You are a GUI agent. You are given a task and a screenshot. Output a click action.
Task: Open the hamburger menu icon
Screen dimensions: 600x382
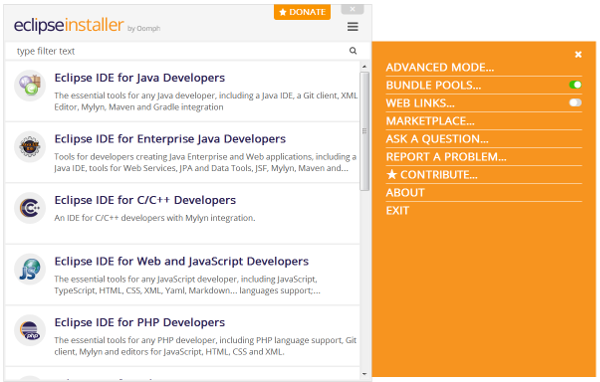tap(352, 26)
